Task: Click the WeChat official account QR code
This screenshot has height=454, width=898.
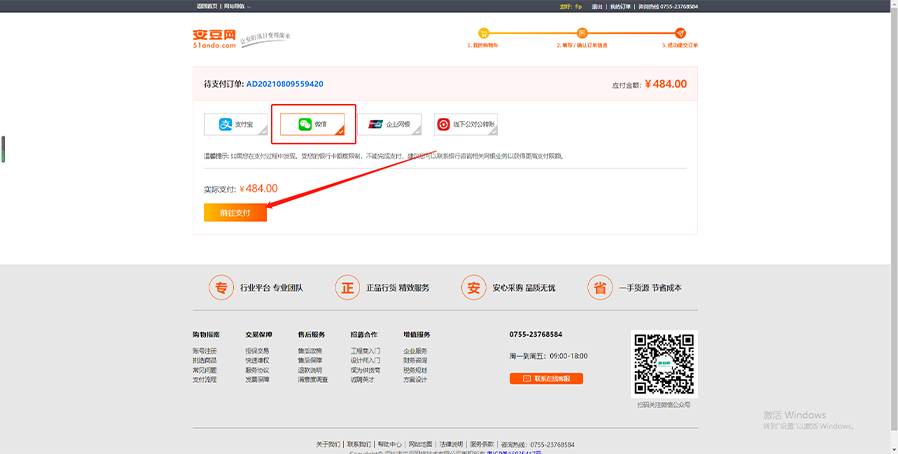Action: pyautogui.click(x=664, y=364)
